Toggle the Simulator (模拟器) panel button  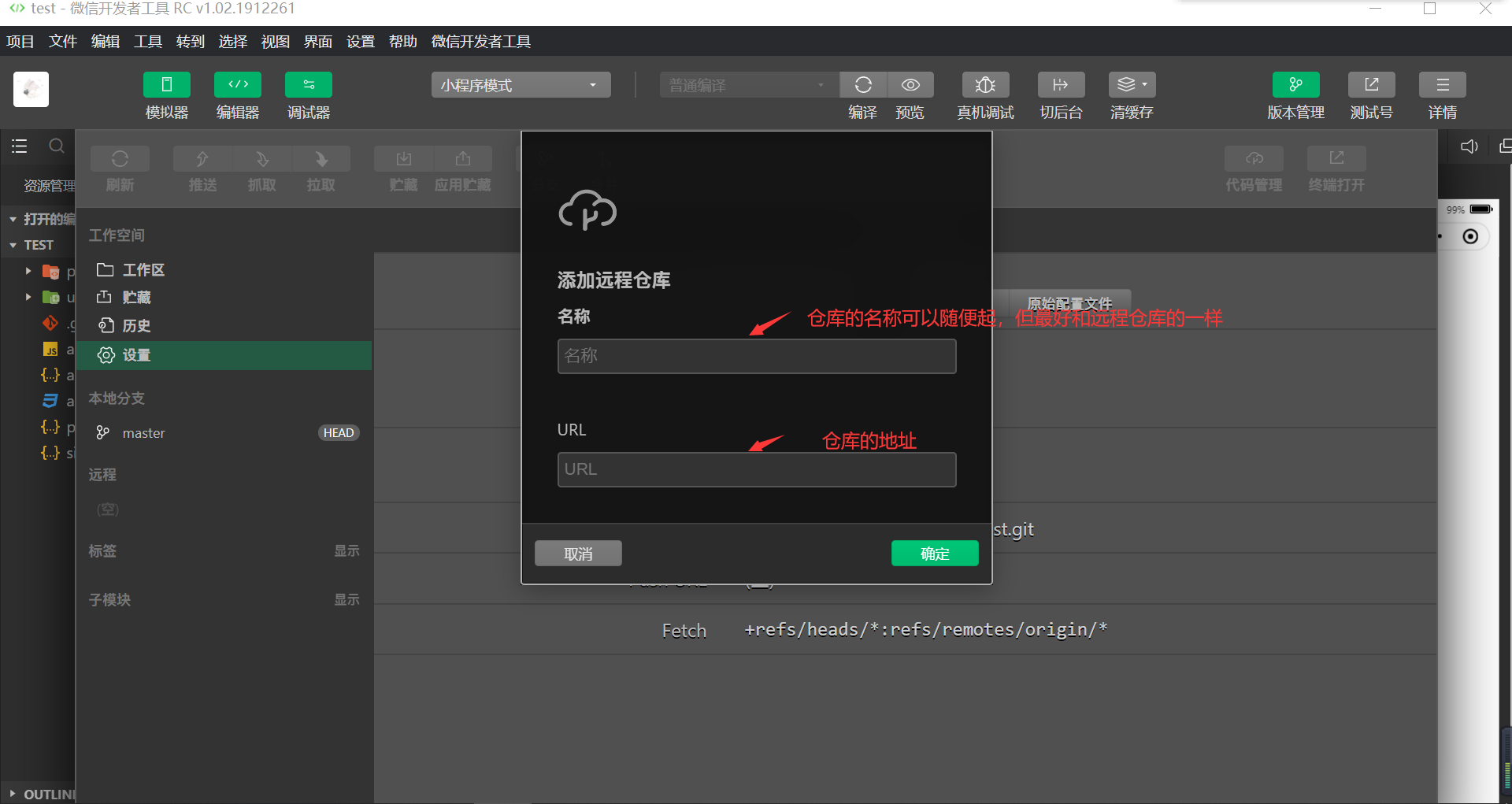coord(166,84)
